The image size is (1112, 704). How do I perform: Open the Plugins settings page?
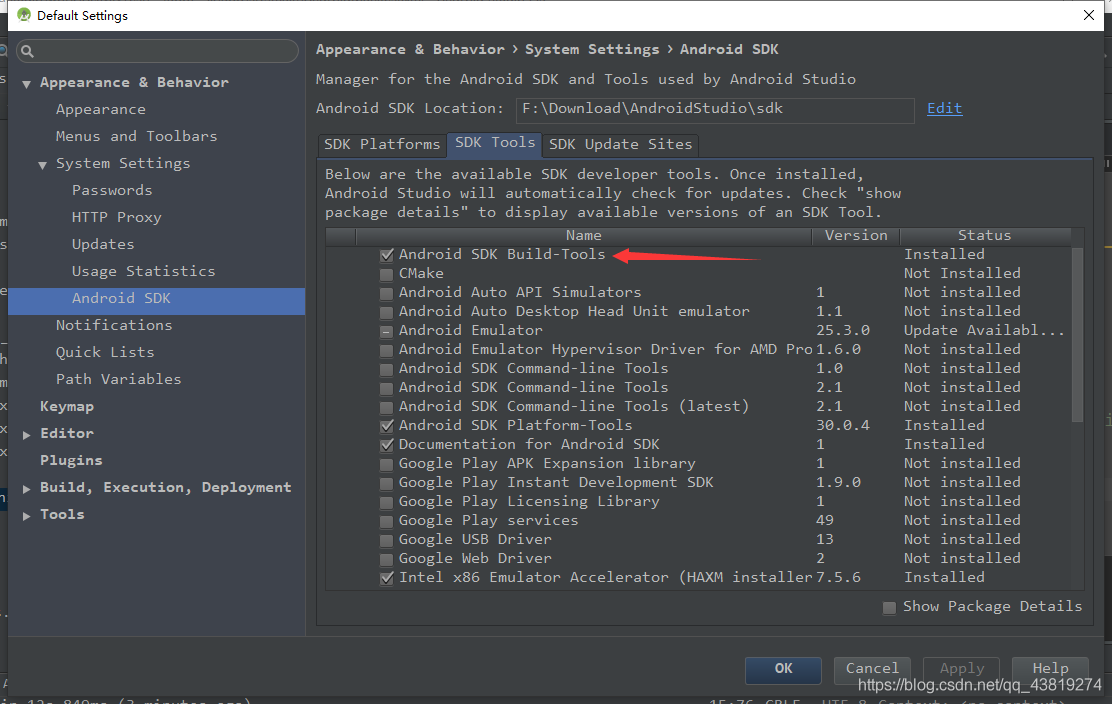tap(71, 460)
